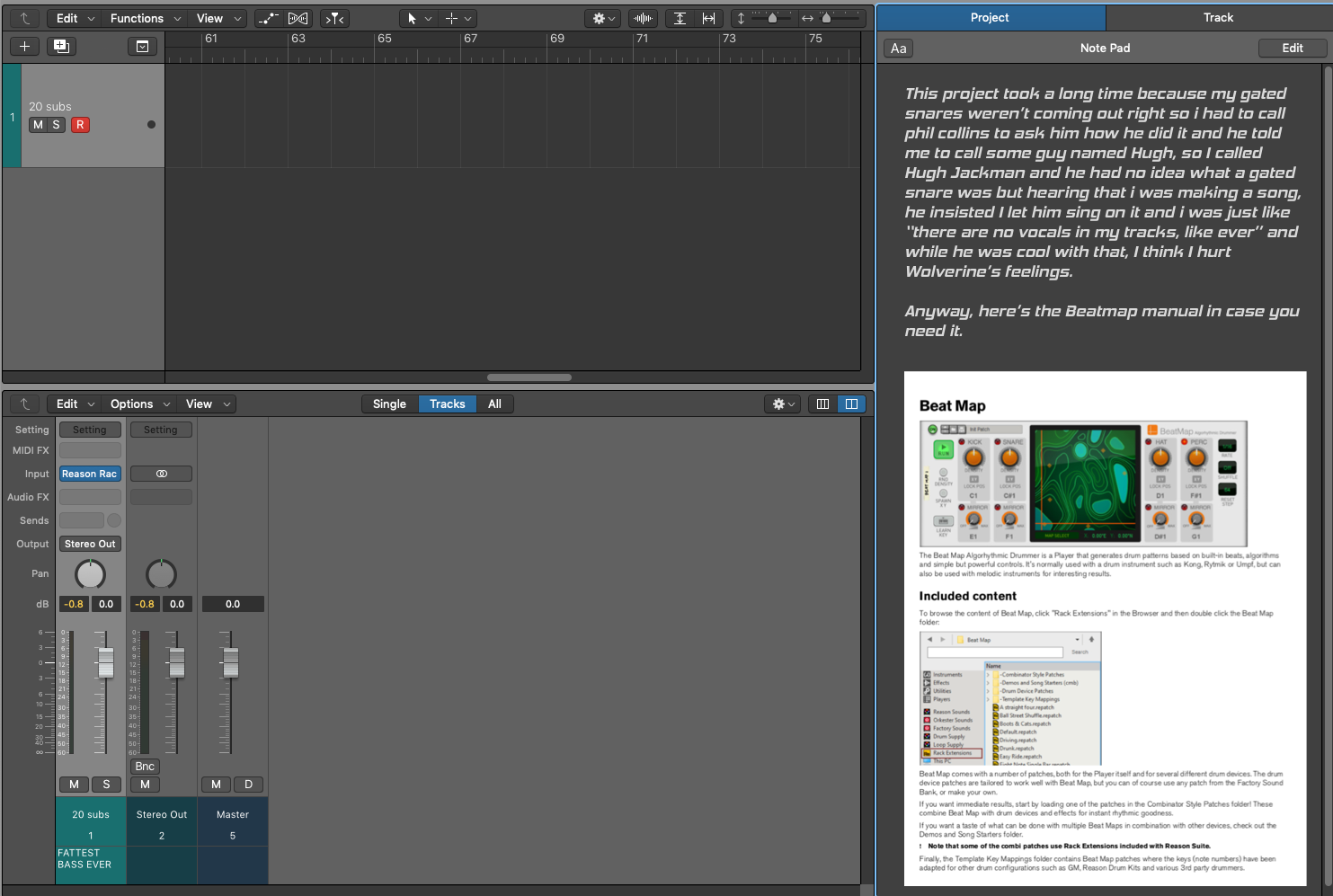The width and height of the screenshot is (1333, 896).
Task: Switch Mixer to All view
Action: 494,404
